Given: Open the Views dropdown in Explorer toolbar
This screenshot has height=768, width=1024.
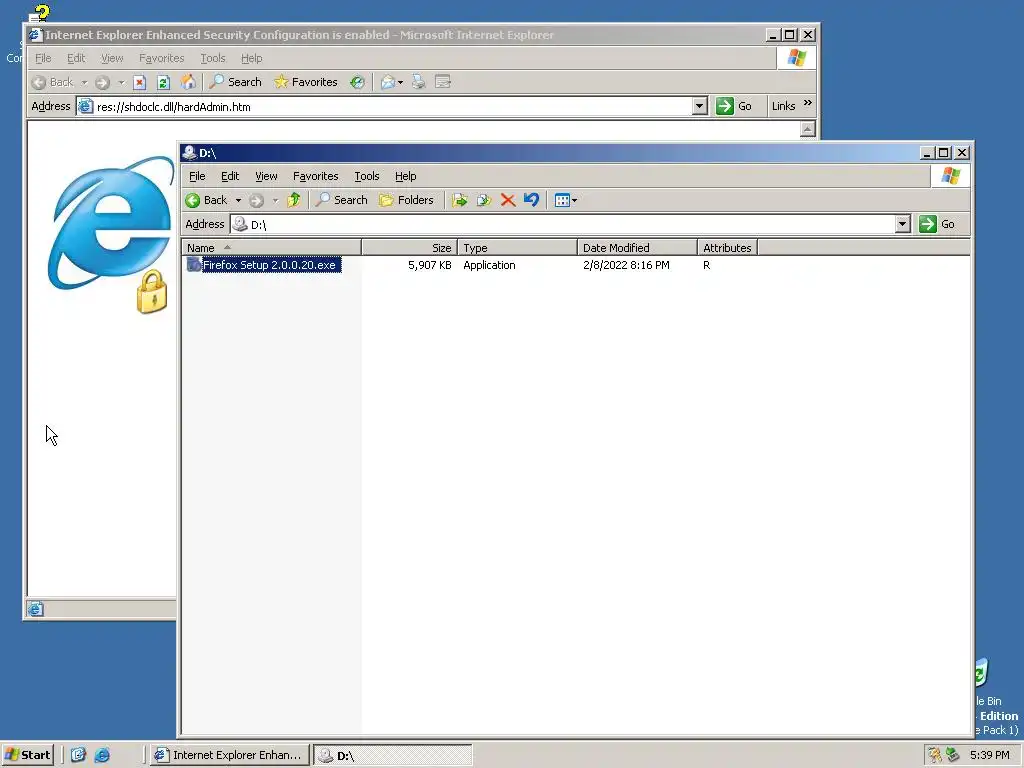Looking at the screenshot, I should (x=566, y=200).
